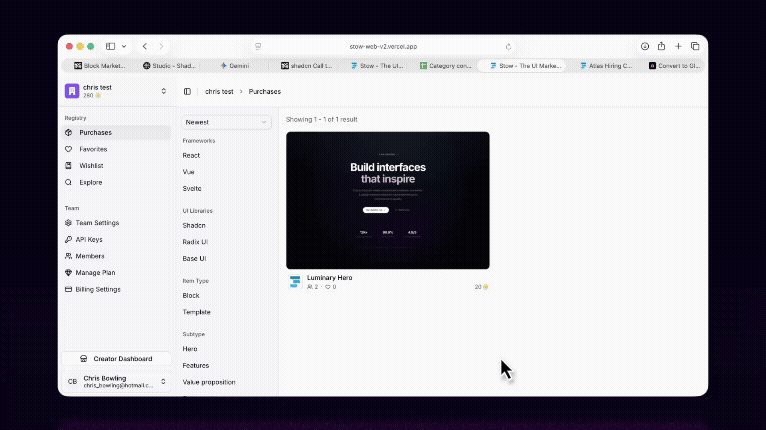
Task: Click the Wishlist bookmark icon
Action: pos(68,166)
